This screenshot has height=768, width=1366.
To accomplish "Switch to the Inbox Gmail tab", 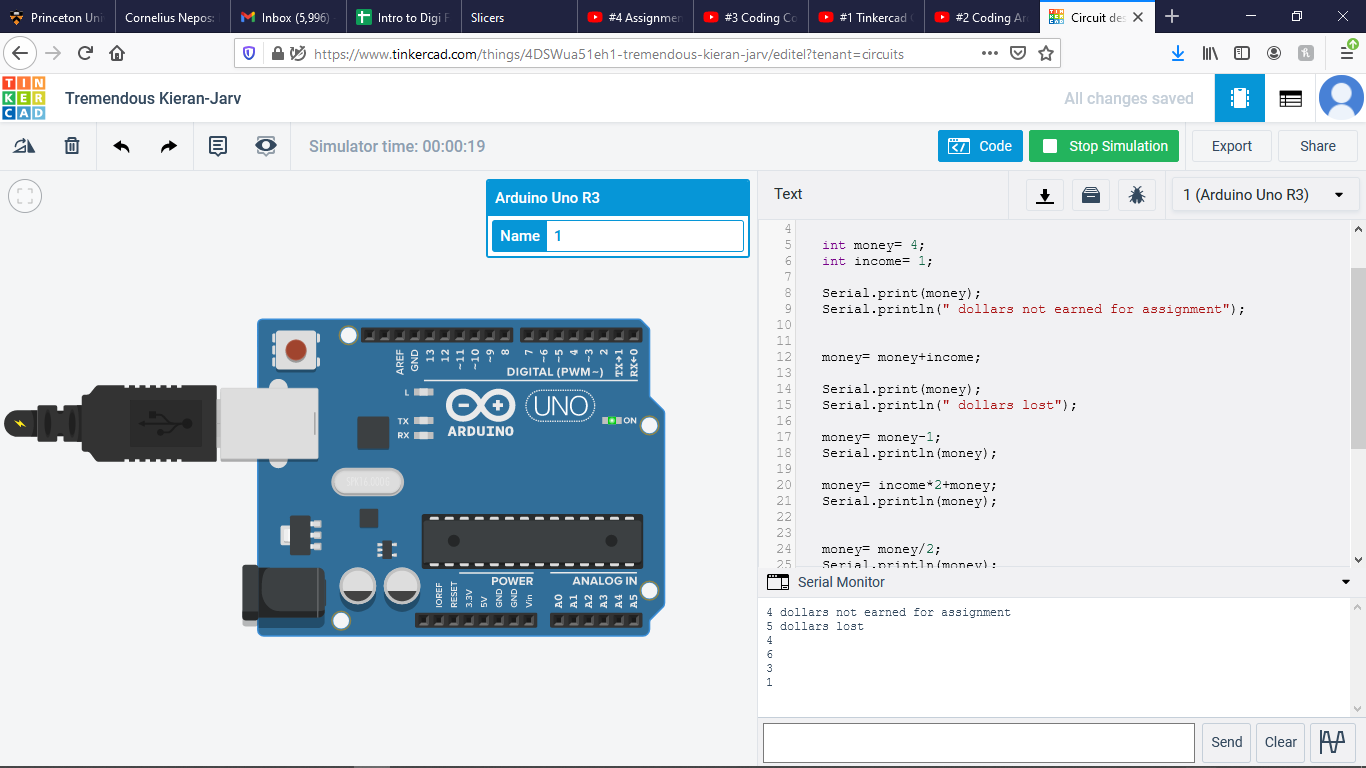I will point(289,17).
